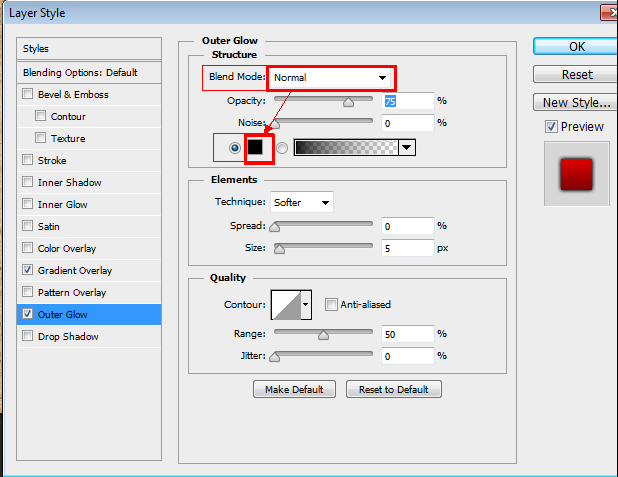Select the solid color radio button

coord(235,148)
